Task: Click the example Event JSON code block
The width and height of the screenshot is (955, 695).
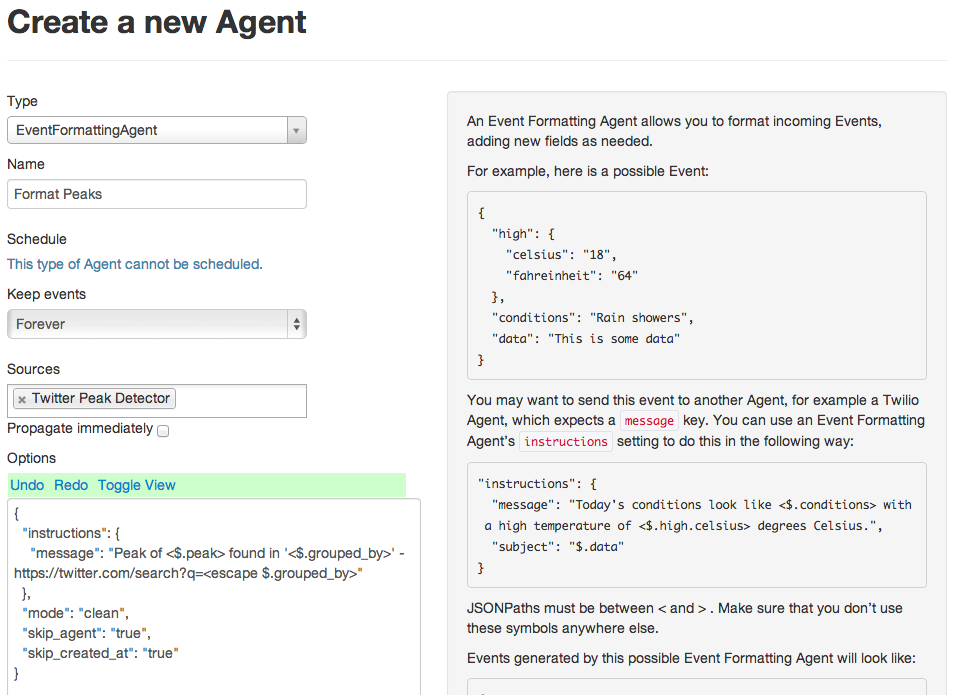Action: 696,286
